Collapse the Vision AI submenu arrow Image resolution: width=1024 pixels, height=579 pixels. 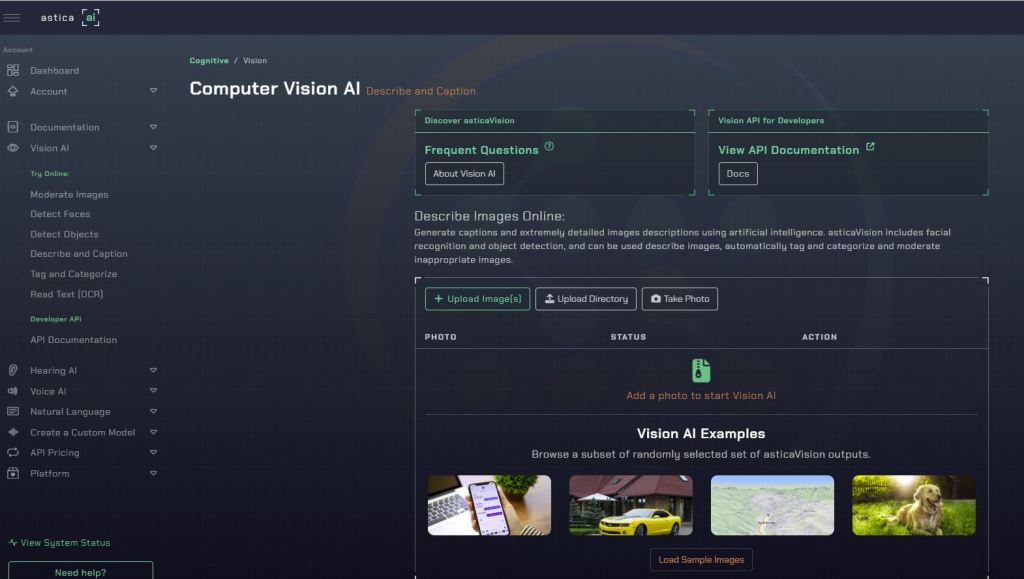tap(153, 148)
